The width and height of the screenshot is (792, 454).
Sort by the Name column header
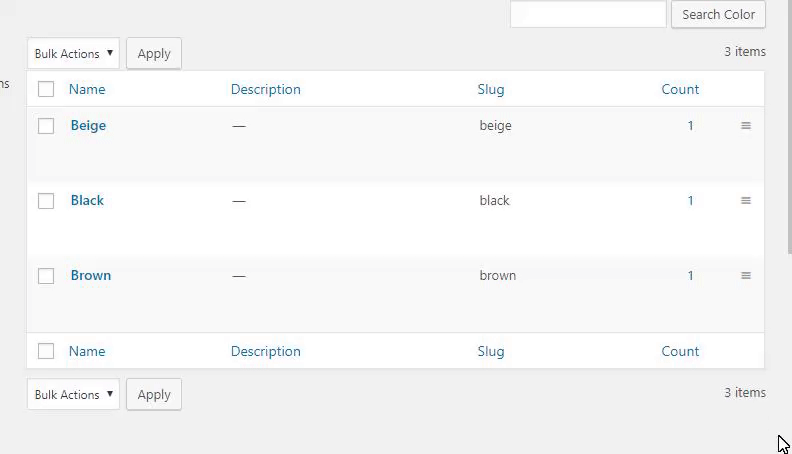point(87,90)
